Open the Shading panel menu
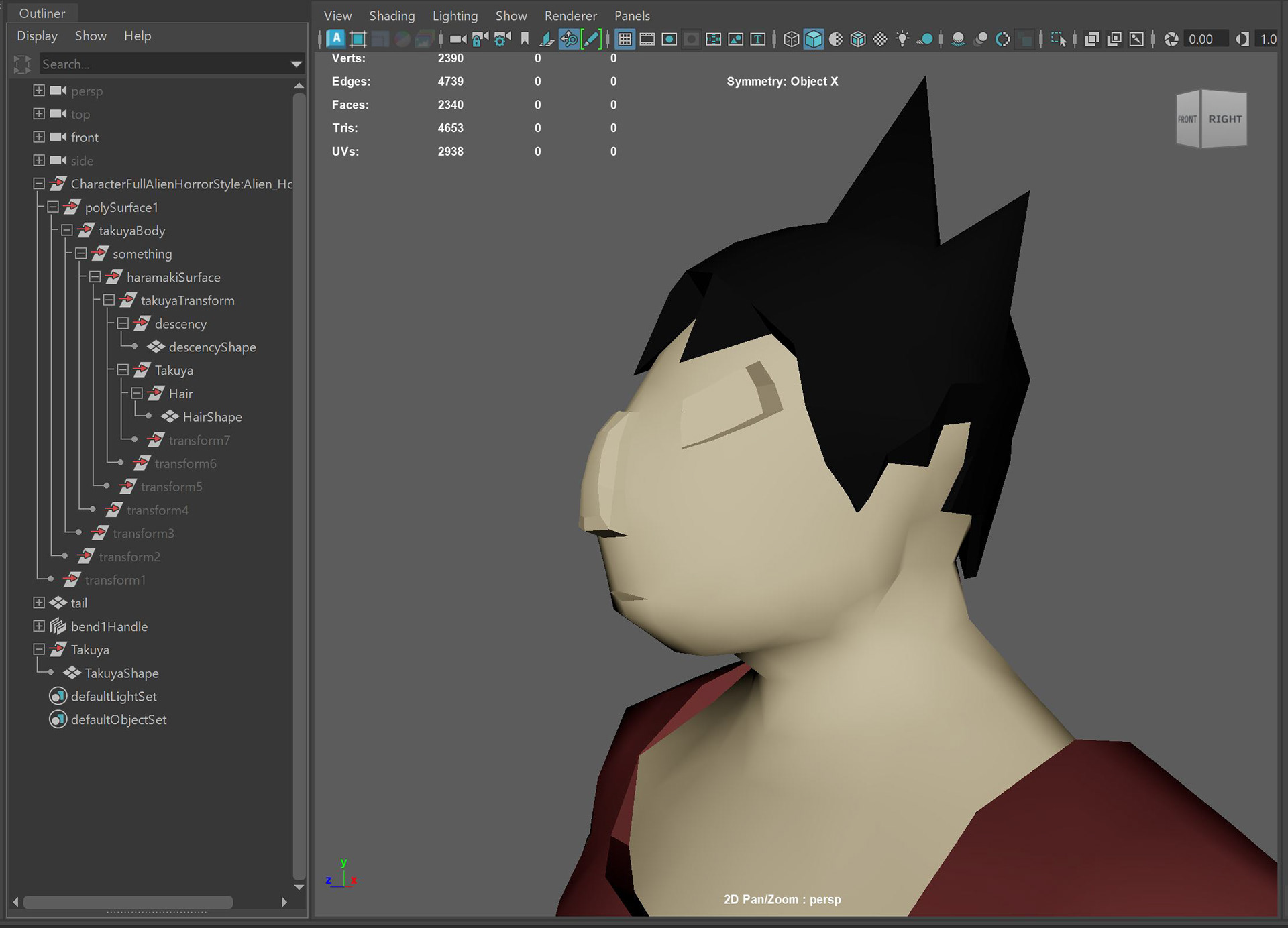Image resolution: width=1288 pixels, height=928 pixels. [x=392, y=16]
